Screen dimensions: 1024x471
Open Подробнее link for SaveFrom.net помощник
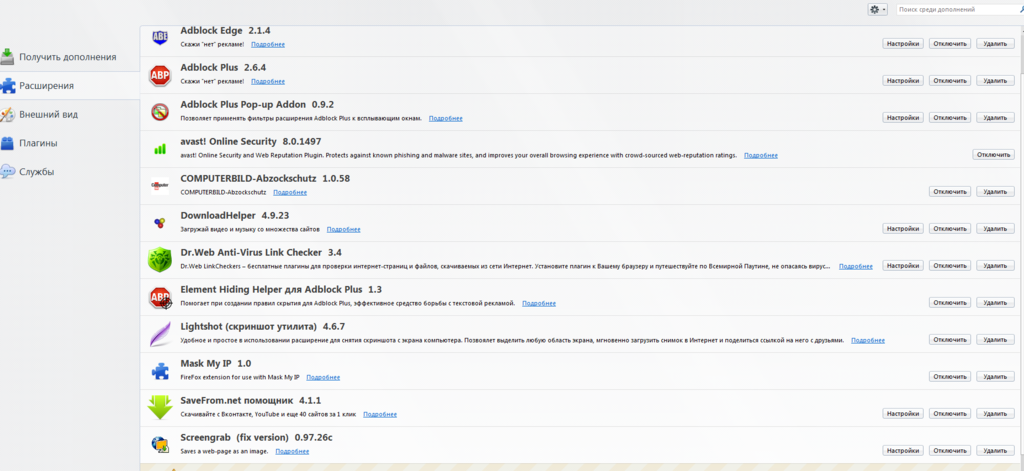coord(380,414)
